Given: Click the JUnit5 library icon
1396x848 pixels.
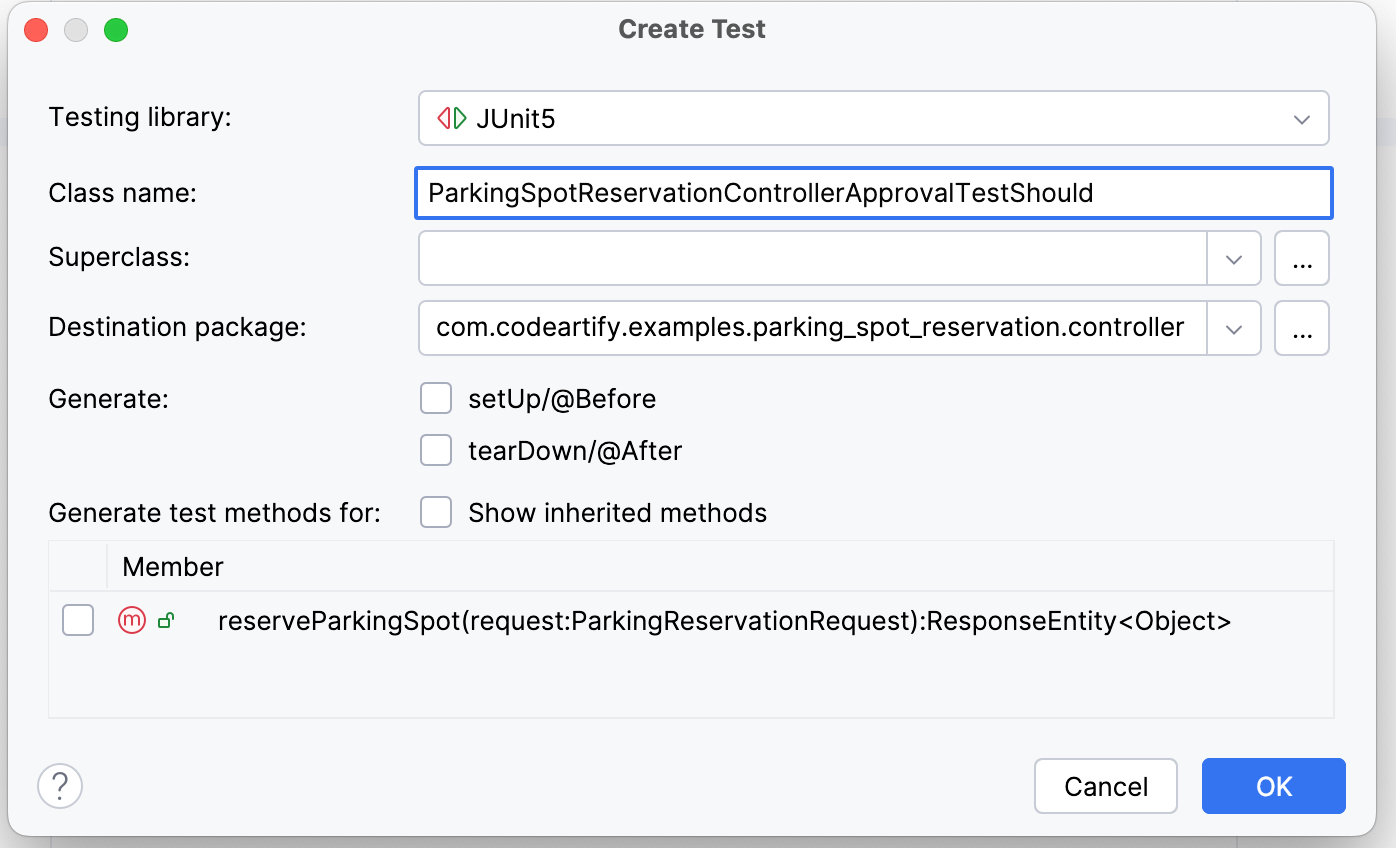Looking at the screenshot, I should tap(452, 119).
